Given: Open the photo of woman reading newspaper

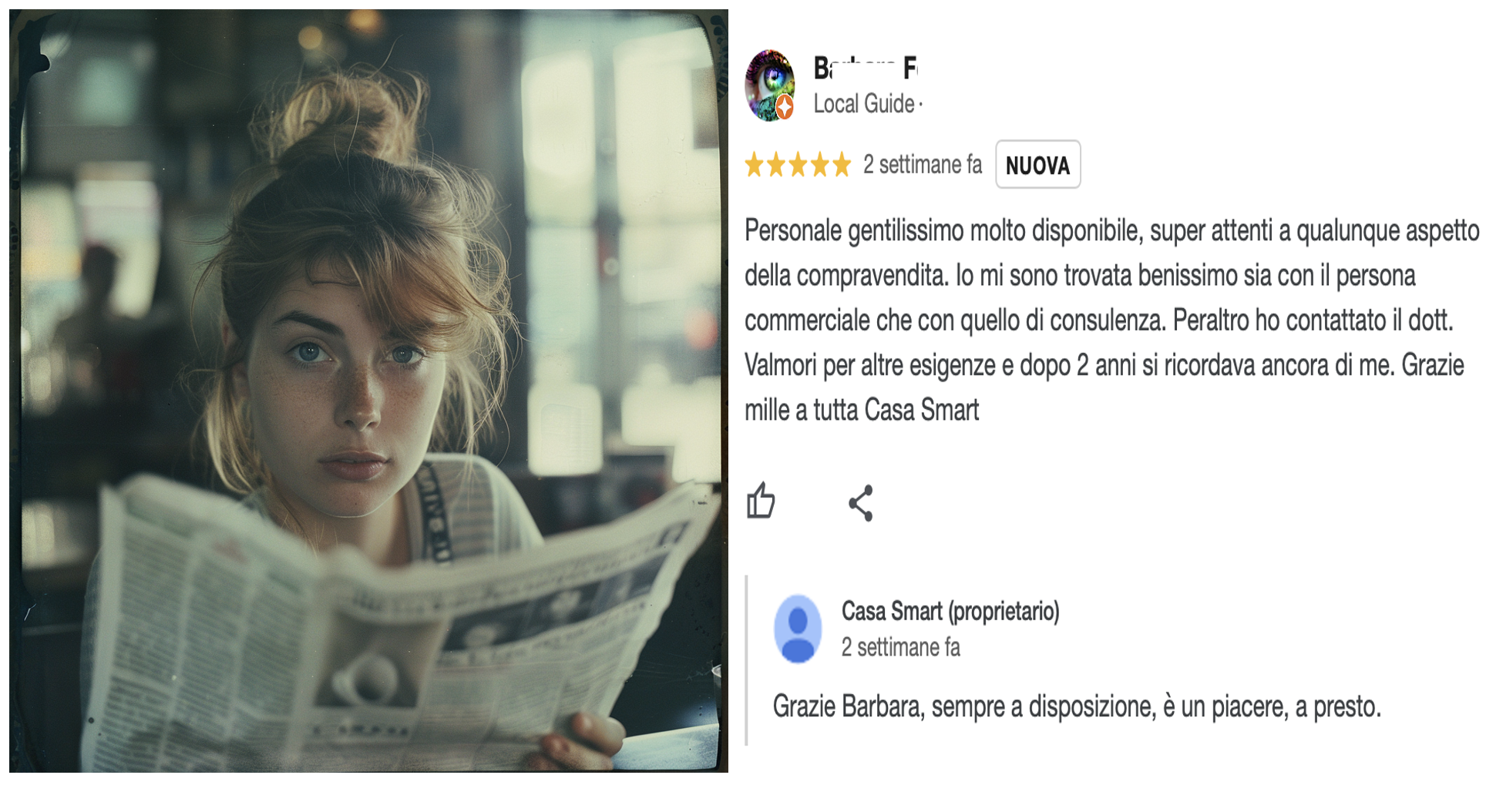Looking at the screenshot, I should pos(368,391).
